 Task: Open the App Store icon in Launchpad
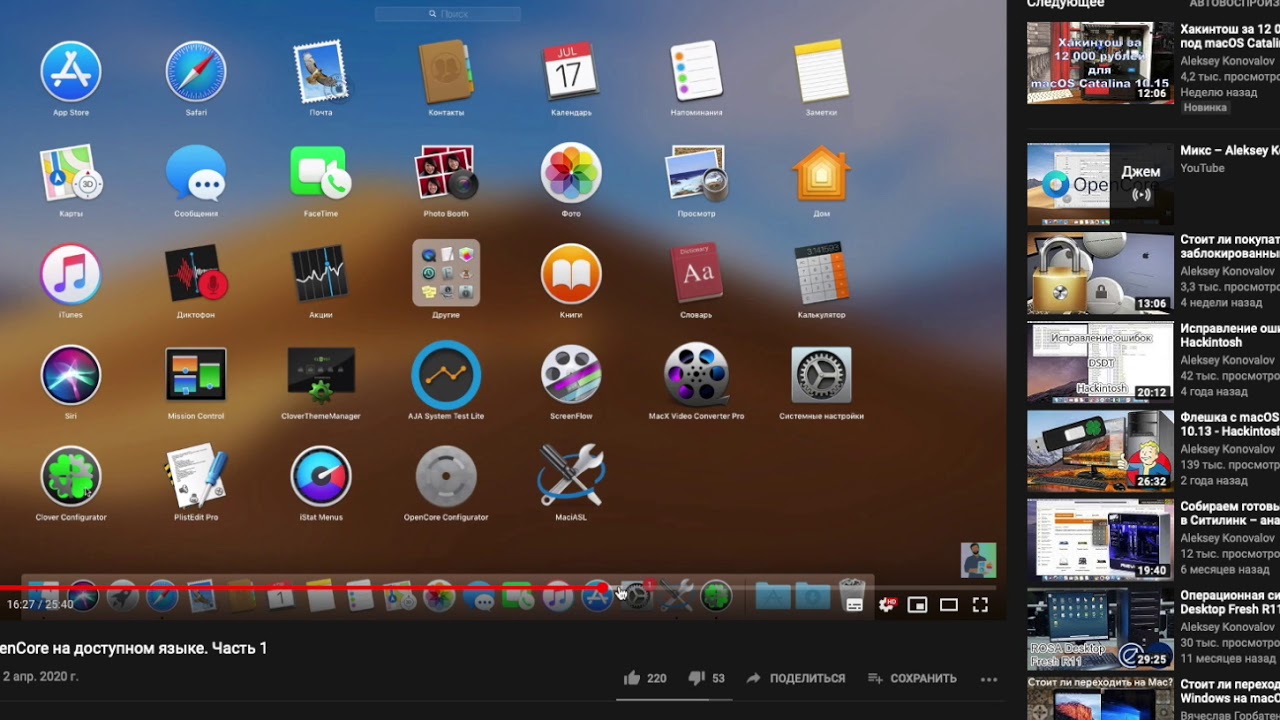tap(71, 72)
